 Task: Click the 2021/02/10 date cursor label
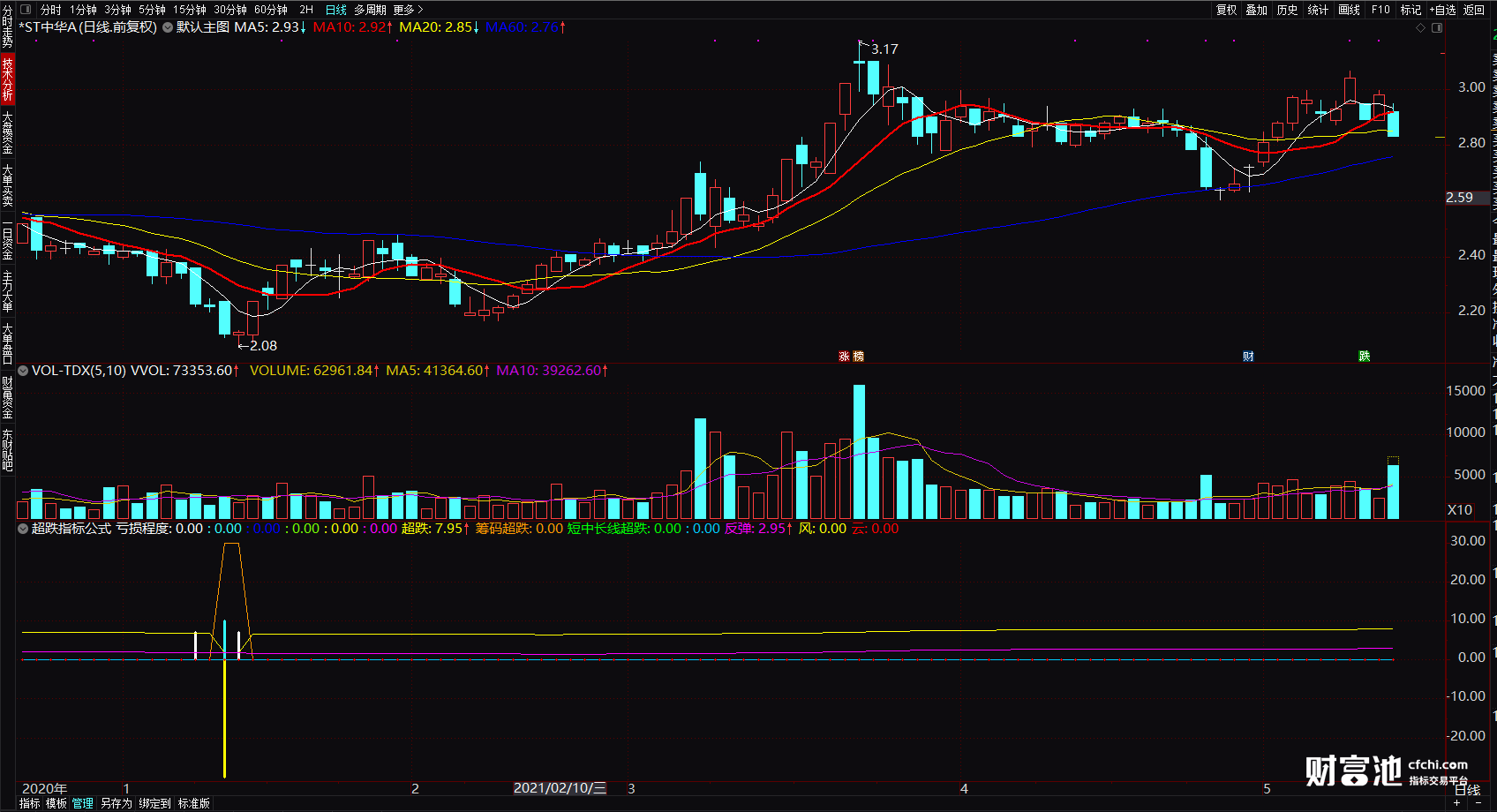click(x=560, y=788)
